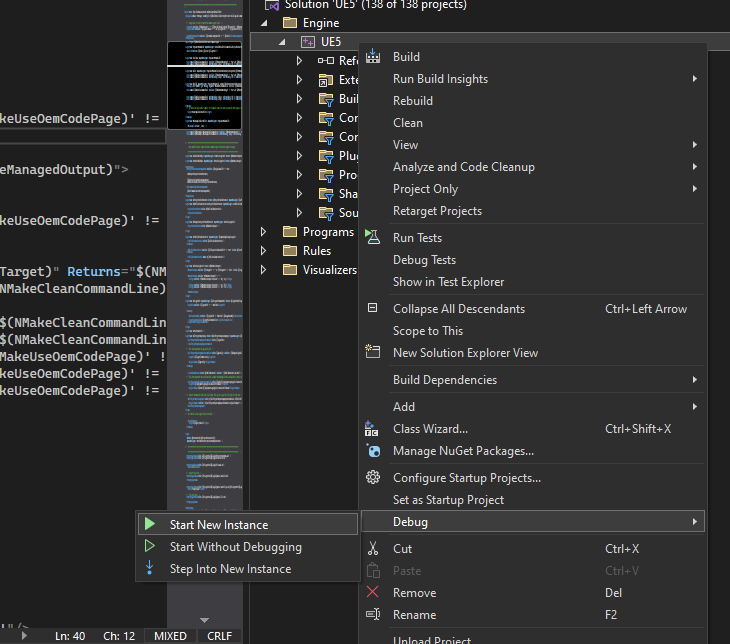Click the External Dependencies icon
This screenshot has width=730, height=644.
[x=326, y=80]
